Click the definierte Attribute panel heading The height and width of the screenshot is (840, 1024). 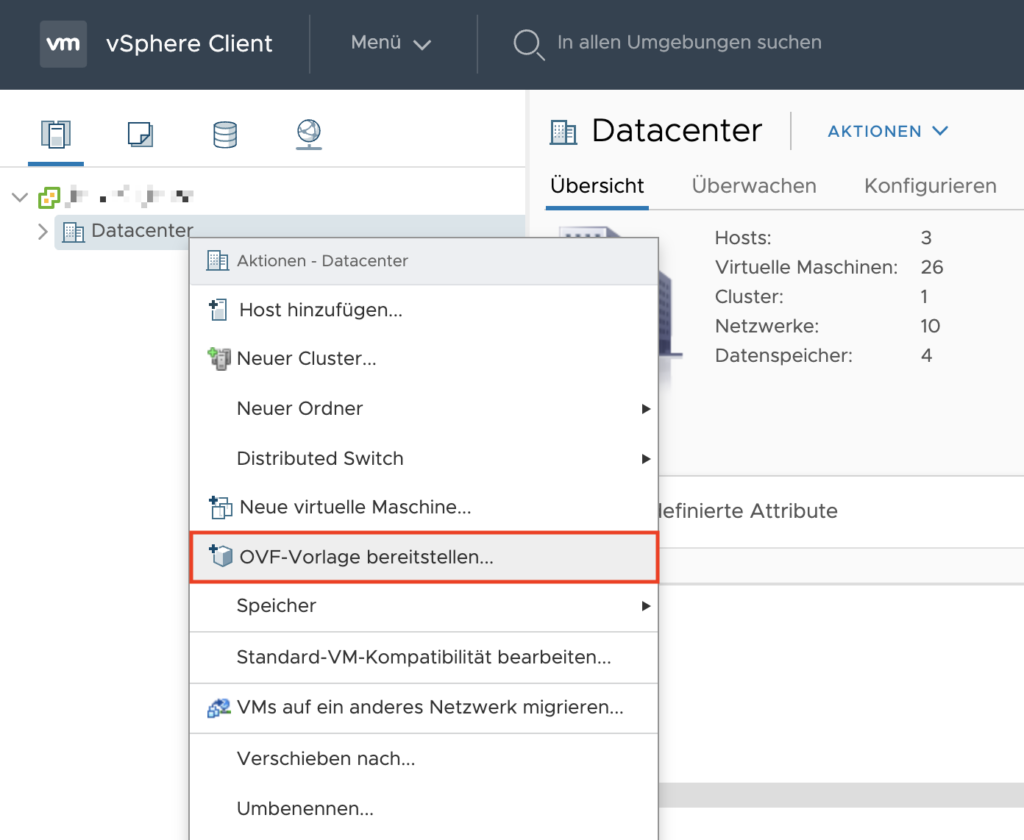748,511
